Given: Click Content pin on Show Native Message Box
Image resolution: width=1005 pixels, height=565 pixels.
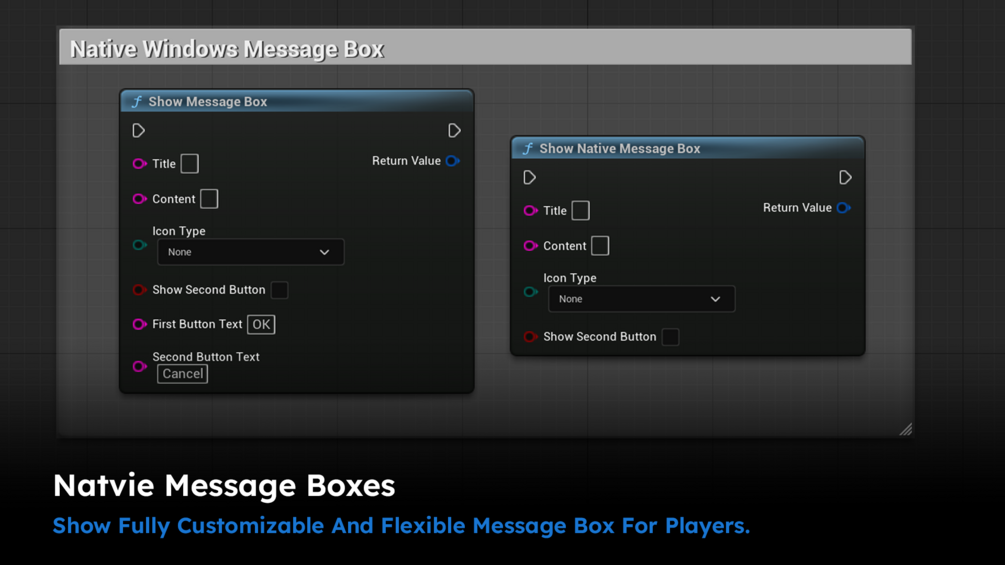Looking at the screenshot, I should [530, 246].
